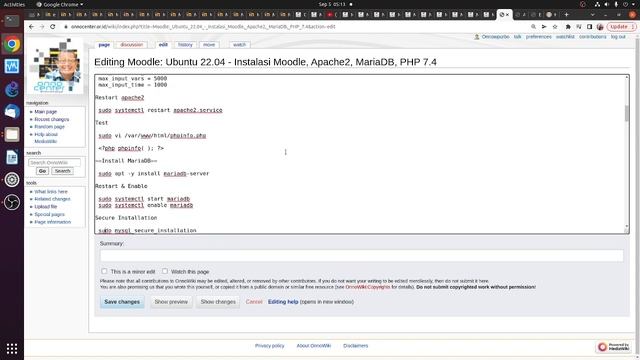
Task: Click the edit area vertical scrollbar thumb
Action: click(x=627, y=113)
